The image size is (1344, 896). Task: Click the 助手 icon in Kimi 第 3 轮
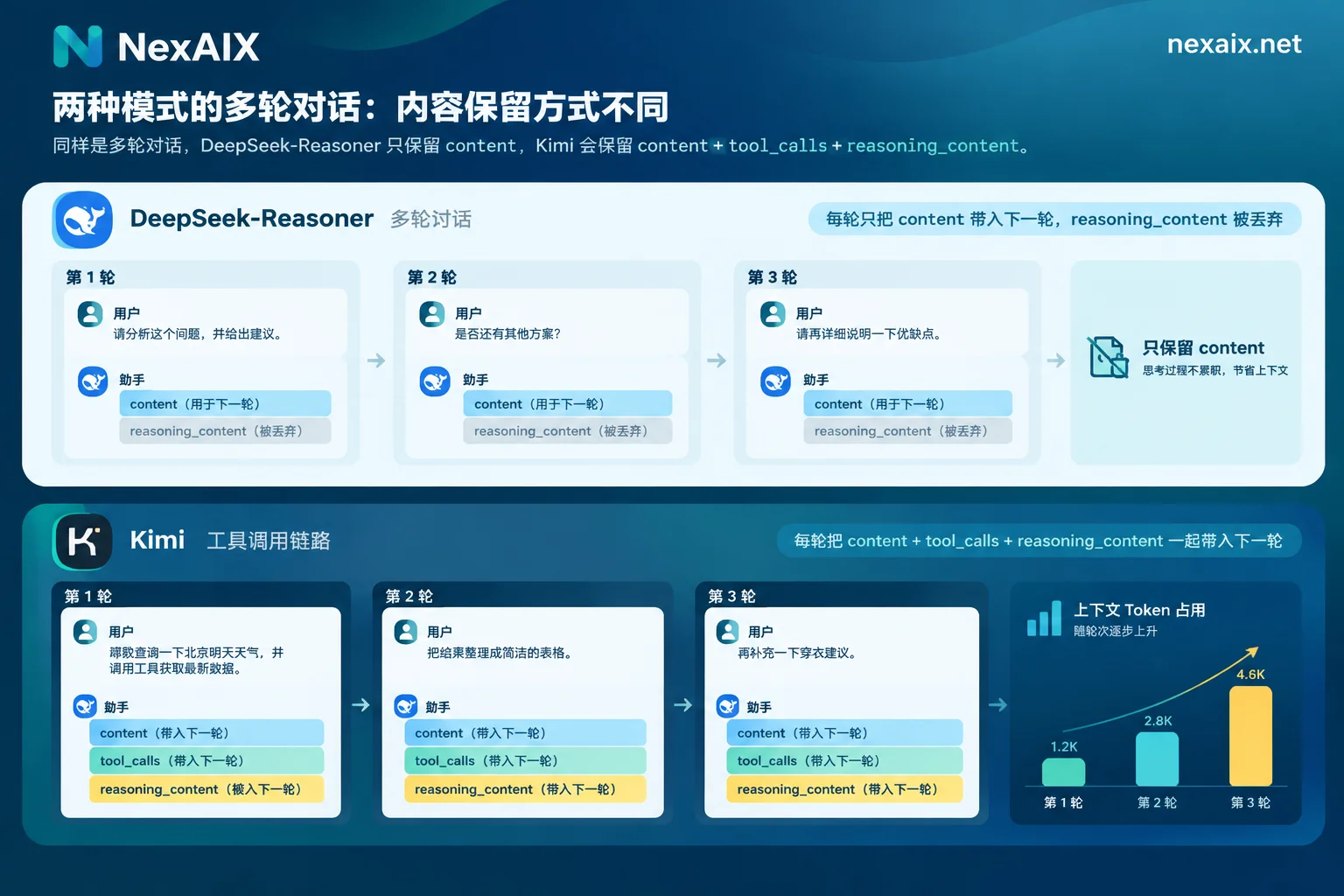(728, 706)
